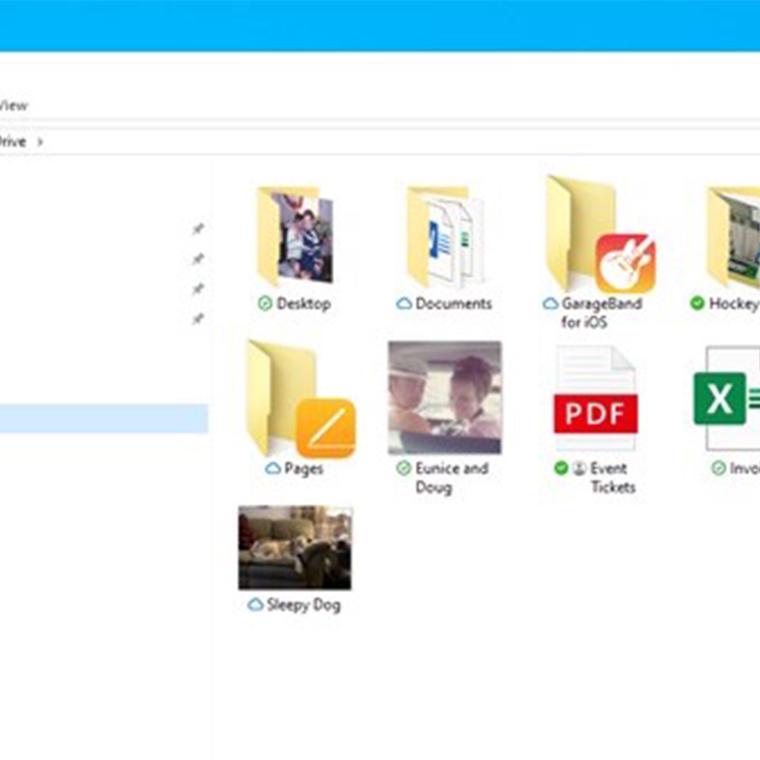Screen dimensions: 760x760
Task: Click the empty area of the address bar
Action: click(x=400, y=142)
